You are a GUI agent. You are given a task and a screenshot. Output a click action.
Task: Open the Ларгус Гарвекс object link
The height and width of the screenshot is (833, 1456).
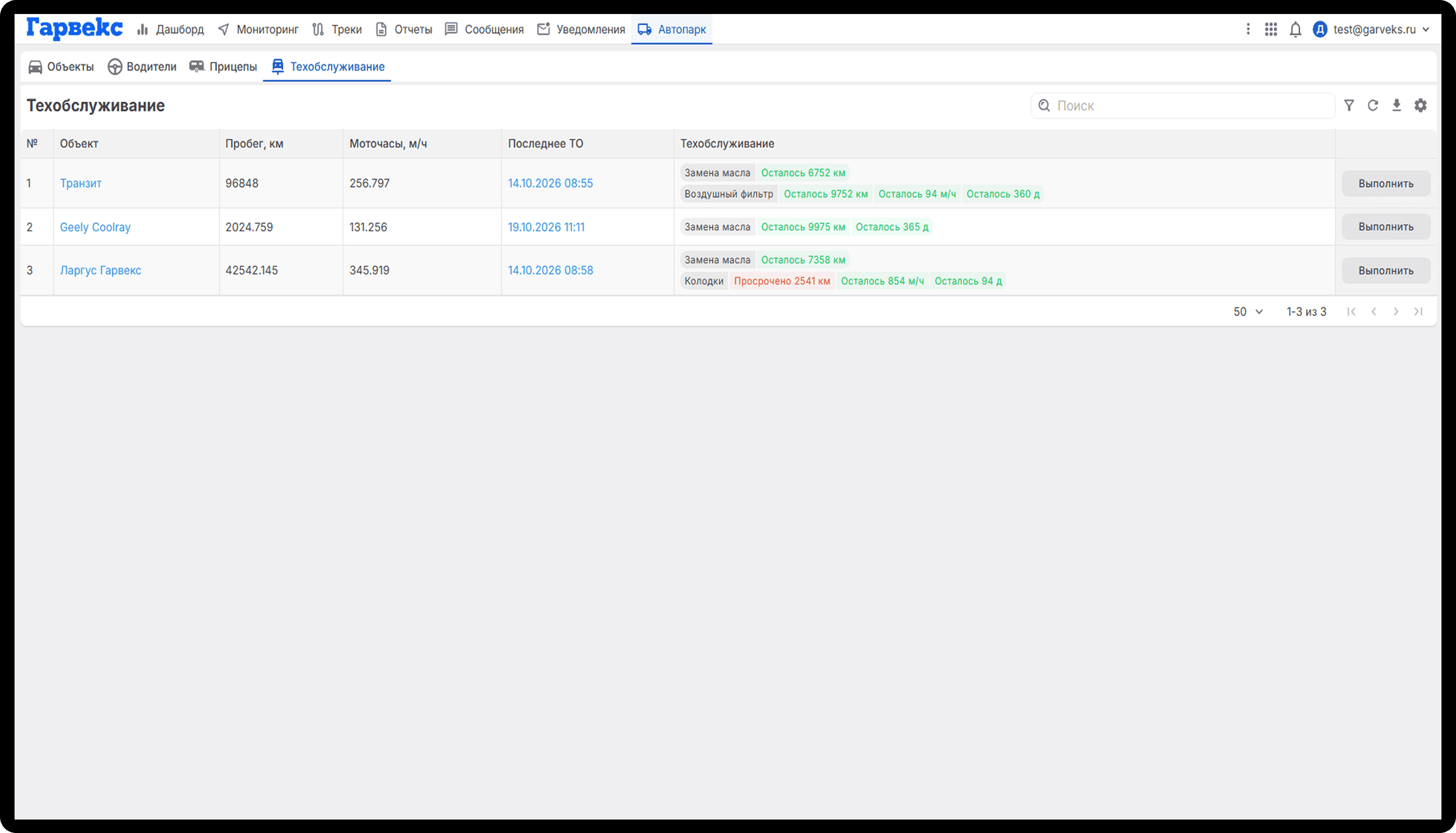(101, 270)
